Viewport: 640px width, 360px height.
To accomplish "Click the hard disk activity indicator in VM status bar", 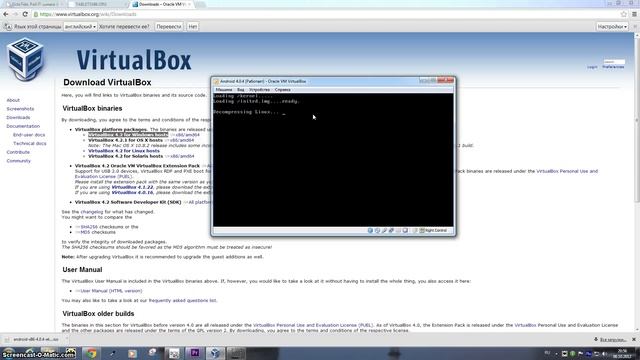I will click(x=370, y=231).
